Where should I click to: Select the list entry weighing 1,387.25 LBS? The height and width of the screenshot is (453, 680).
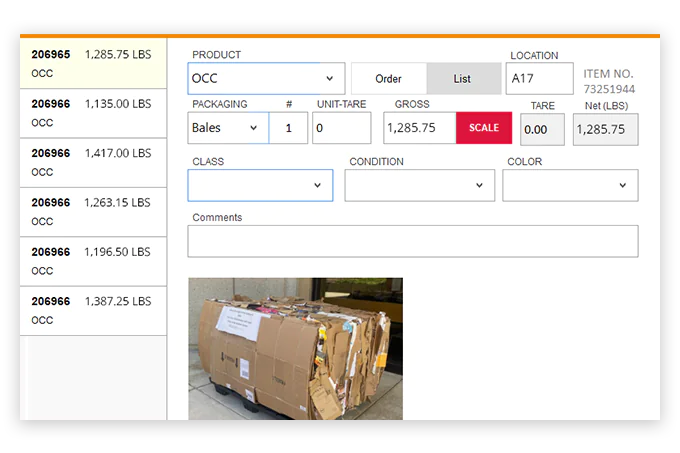click(92, 310)
